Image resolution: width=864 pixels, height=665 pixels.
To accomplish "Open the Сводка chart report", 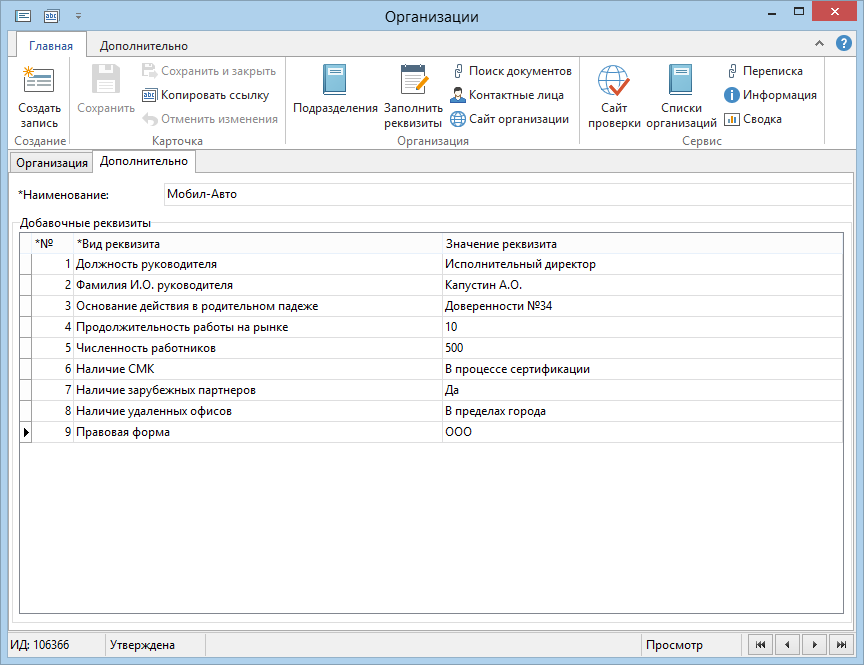I will click(753, 119).
